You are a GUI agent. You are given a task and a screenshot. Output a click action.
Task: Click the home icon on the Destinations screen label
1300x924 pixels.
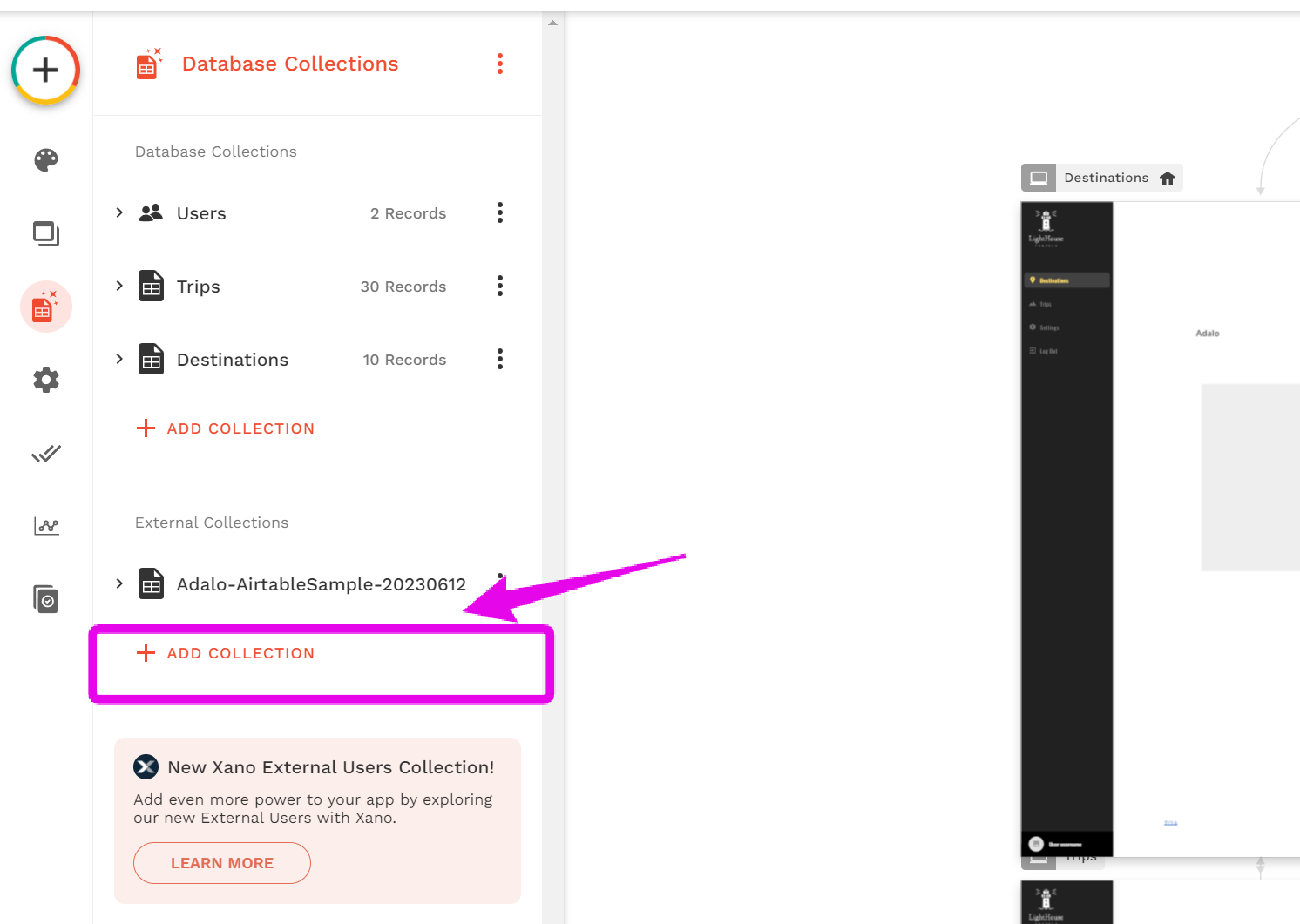tap(1168, 177)
